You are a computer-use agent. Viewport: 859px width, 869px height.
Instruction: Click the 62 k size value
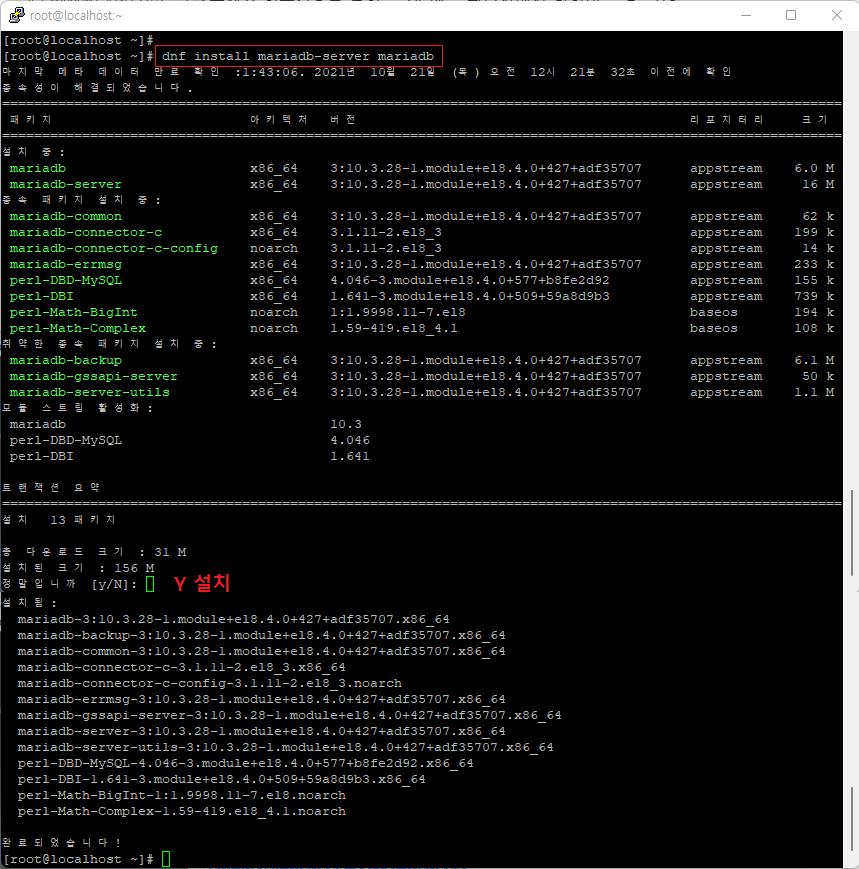coord(818,216)
